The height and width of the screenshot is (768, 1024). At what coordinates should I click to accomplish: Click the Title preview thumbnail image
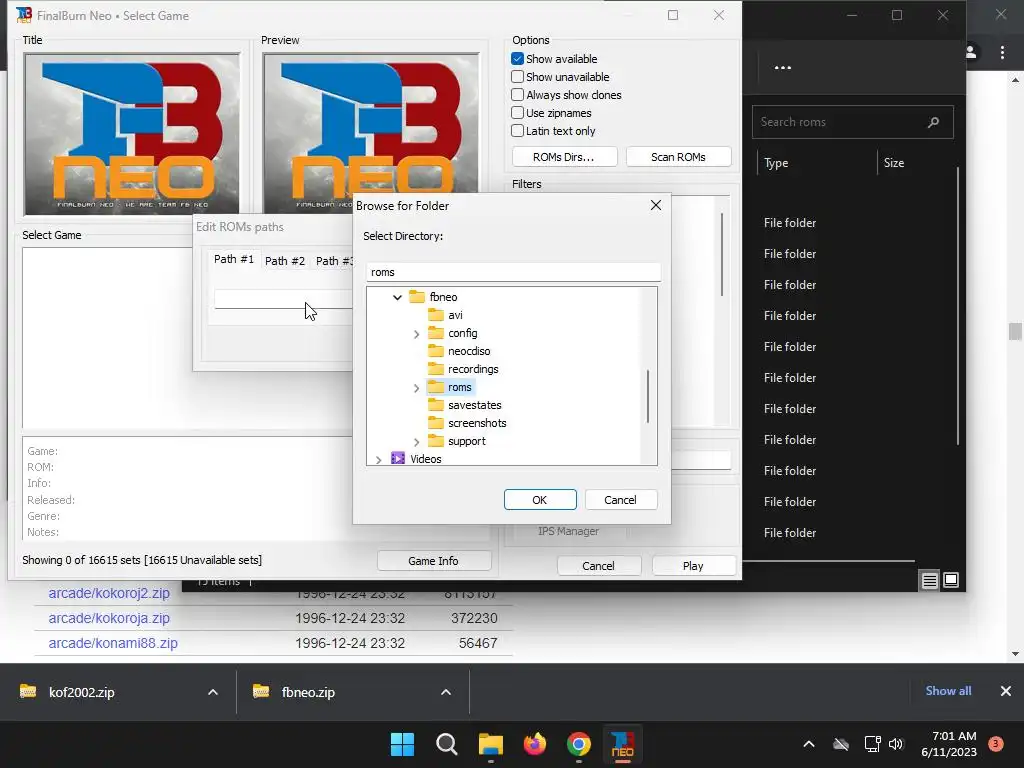(132, 134)
